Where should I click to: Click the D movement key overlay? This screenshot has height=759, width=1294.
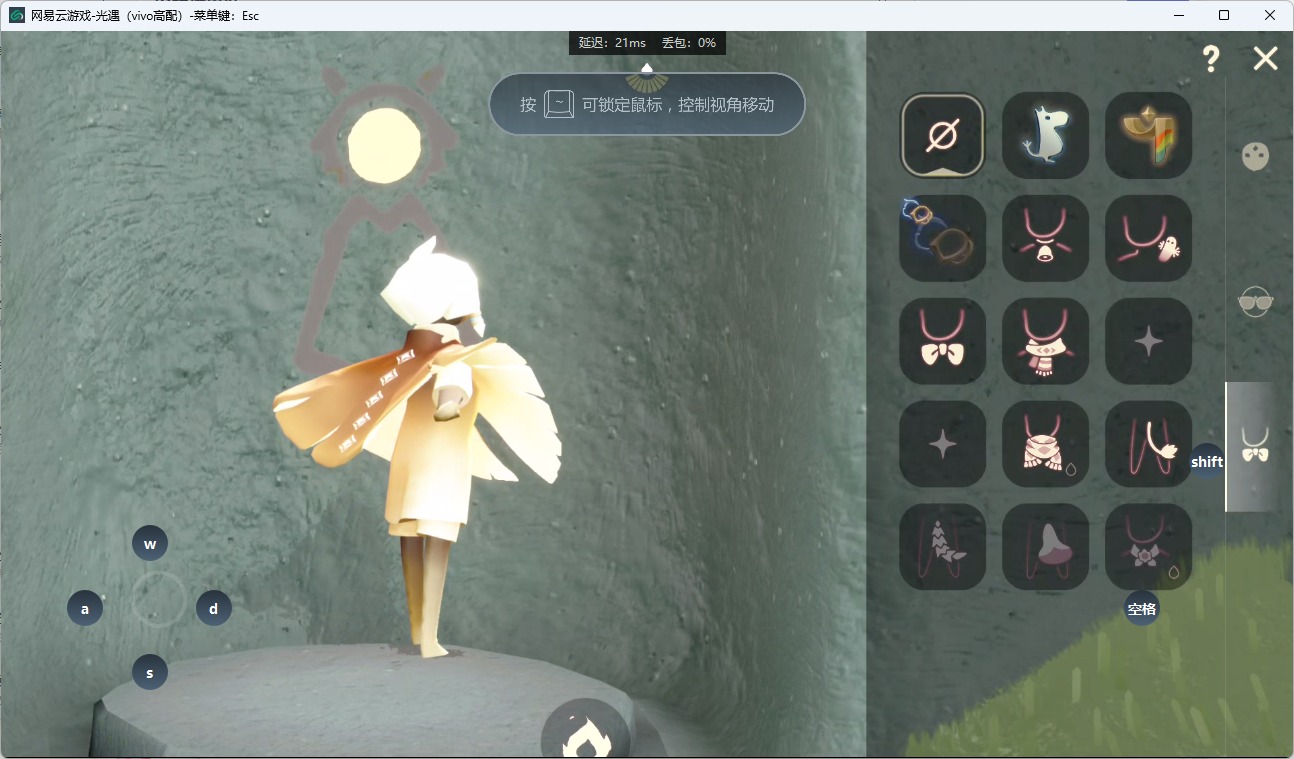tap(214, 608)
